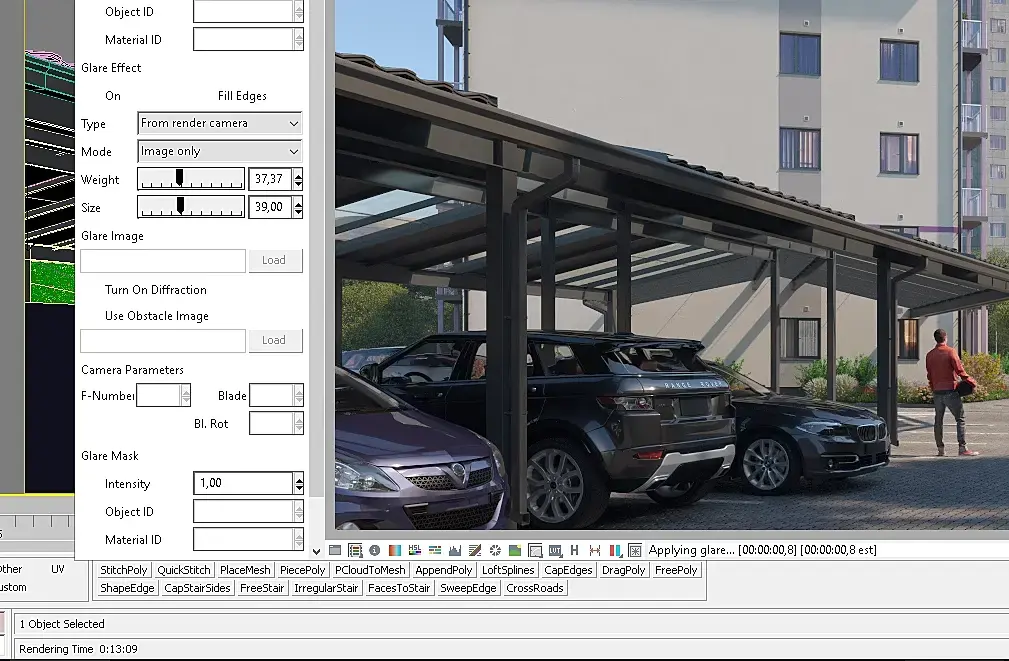The height and width of the screenshot is (661, 1009).
Task: Click the glare Weight slider
Action: pyautogui.click(x=190, y=179)
